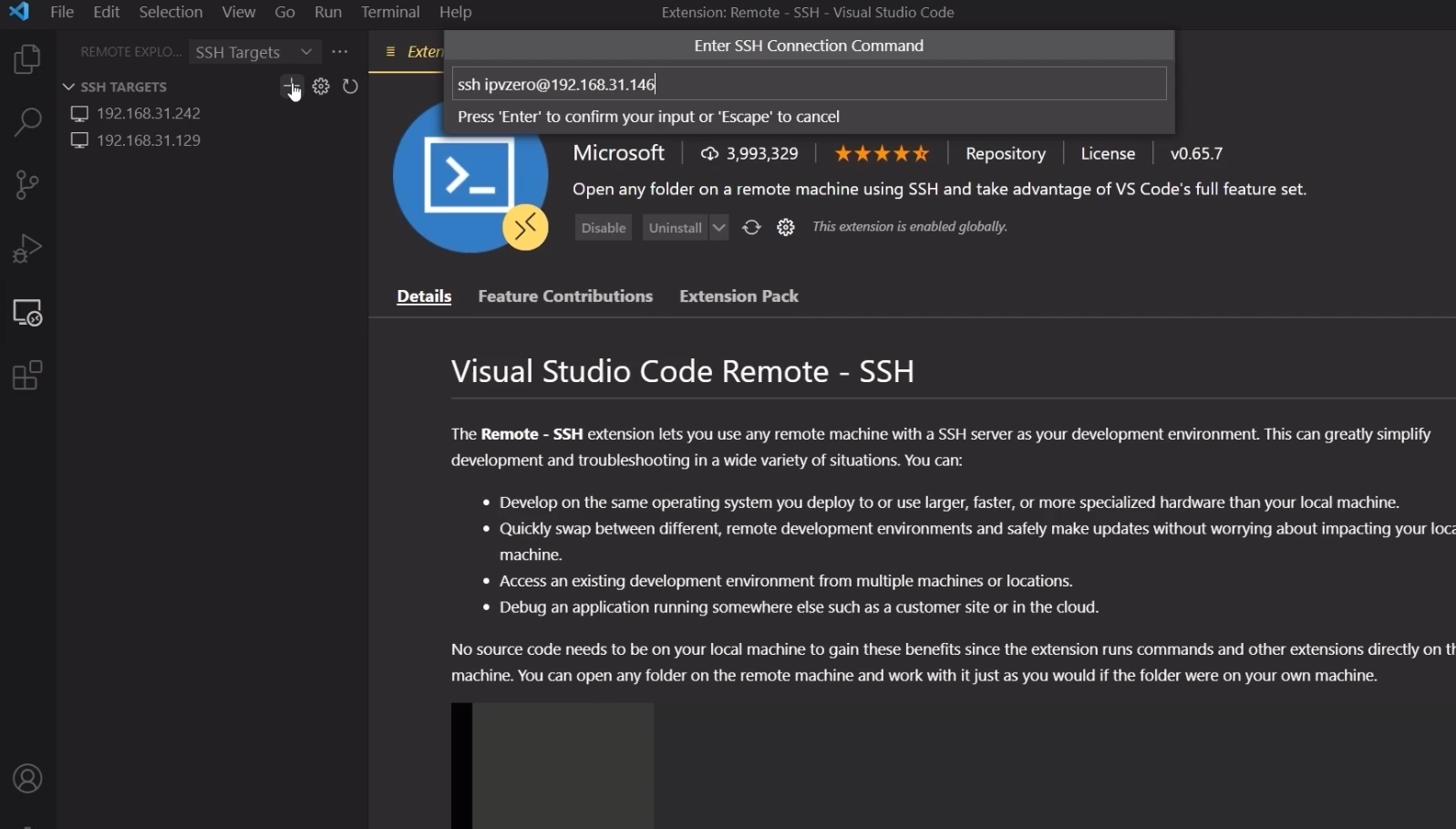Open the Remote Explorer view icon

pos(27,313)
